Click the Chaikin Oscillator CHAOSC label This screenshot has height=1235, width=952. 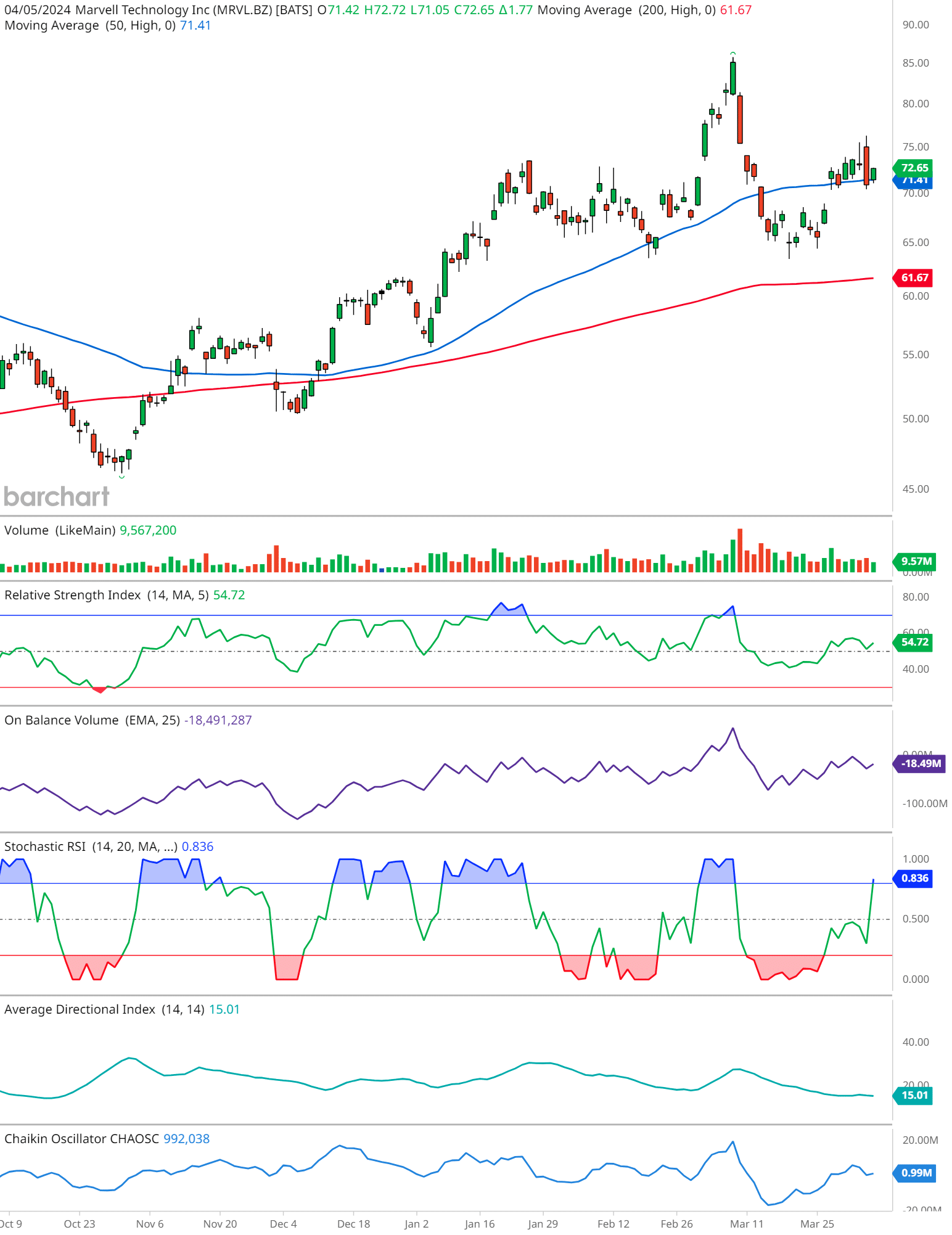coord(81,1139)
